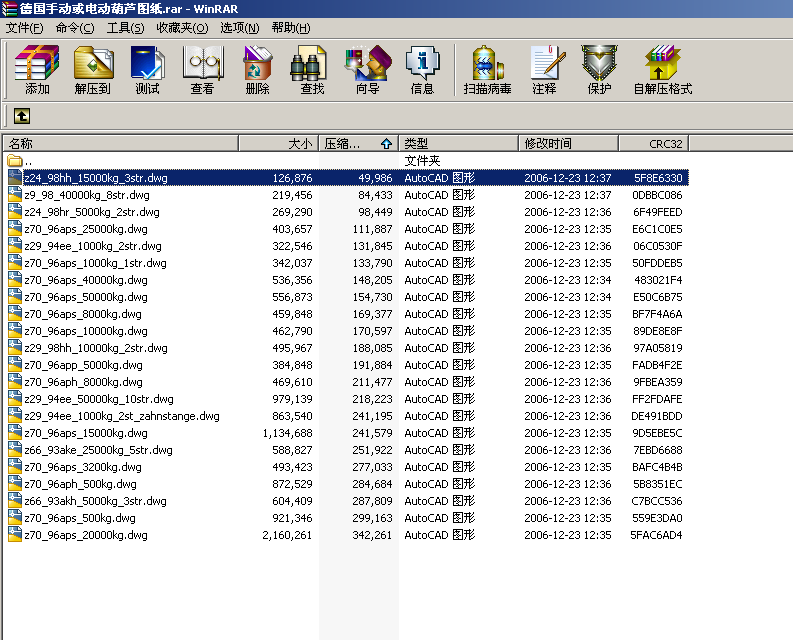
Task: Open the Tools (工具) menu
Action: 125,28
